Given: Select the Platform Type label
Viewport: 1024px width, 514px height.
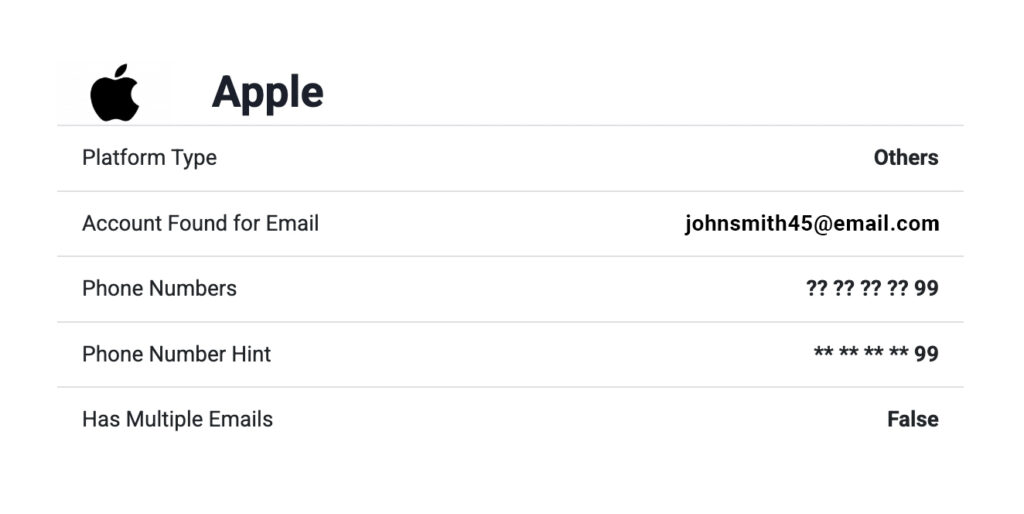Looking at the screenshot, I should 149,158.
